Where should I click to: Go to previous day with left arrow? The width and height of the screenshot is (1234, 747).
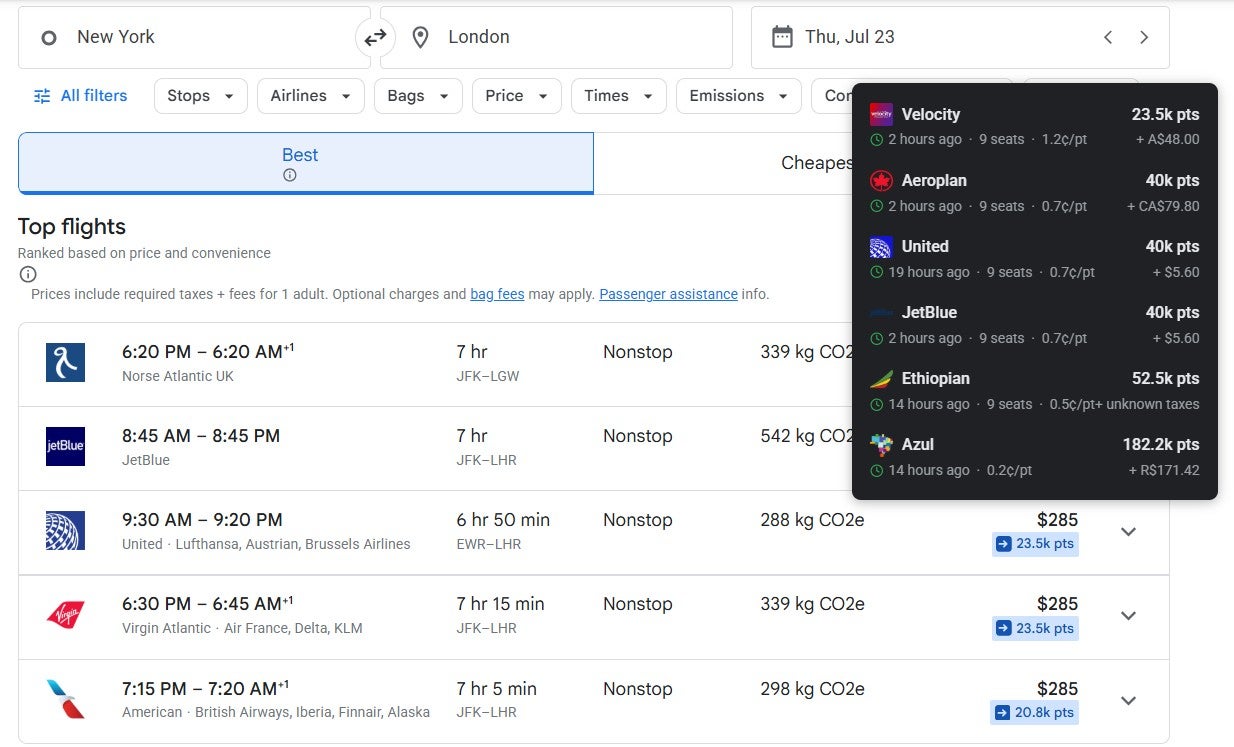pyautogui.click(x=1108, y=37)
